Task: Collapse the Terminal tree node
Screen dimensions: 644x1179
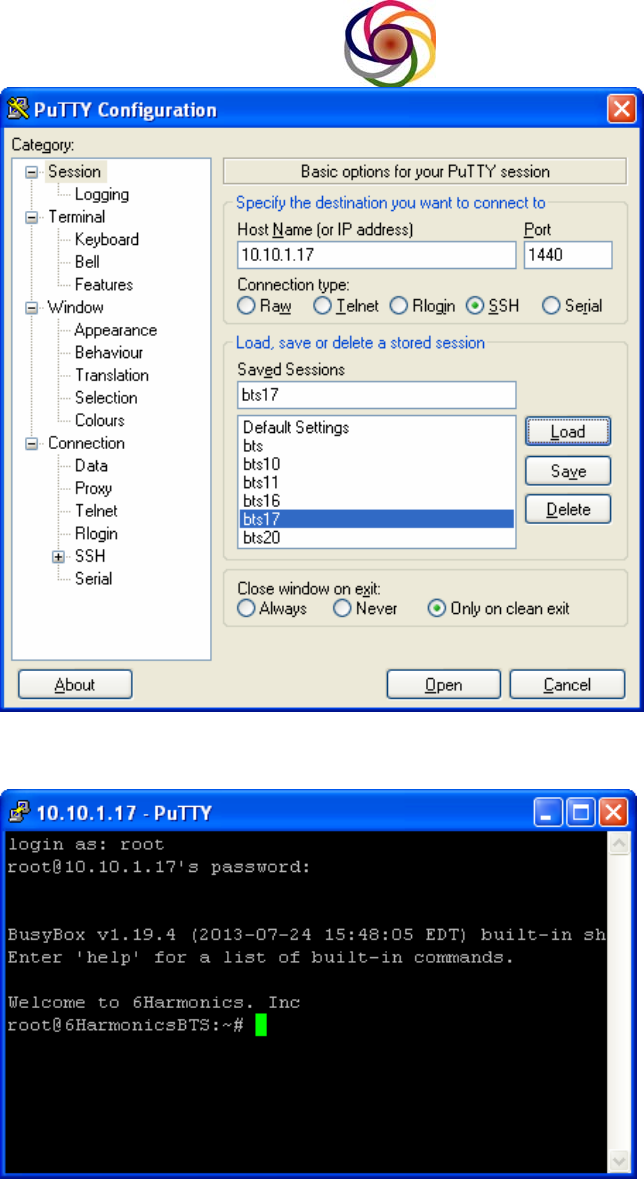Action: [x=31, y=217]
